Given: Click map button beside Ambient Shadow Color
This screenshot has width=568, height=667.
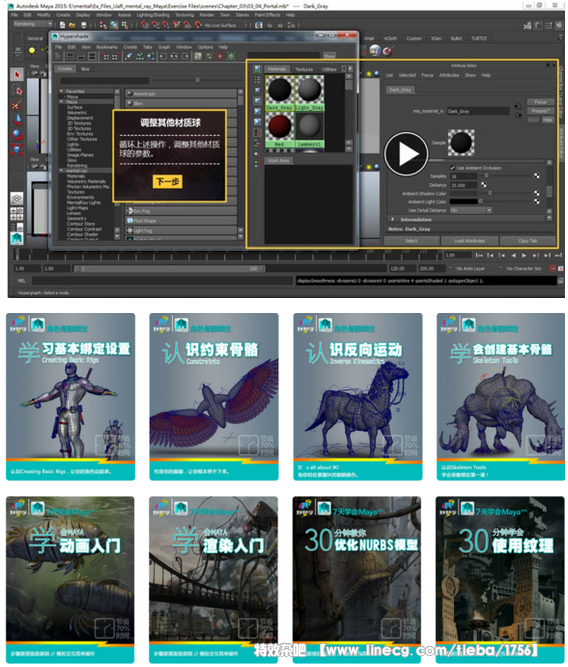Looking at the screenshot, I should (x=537, y=193).
